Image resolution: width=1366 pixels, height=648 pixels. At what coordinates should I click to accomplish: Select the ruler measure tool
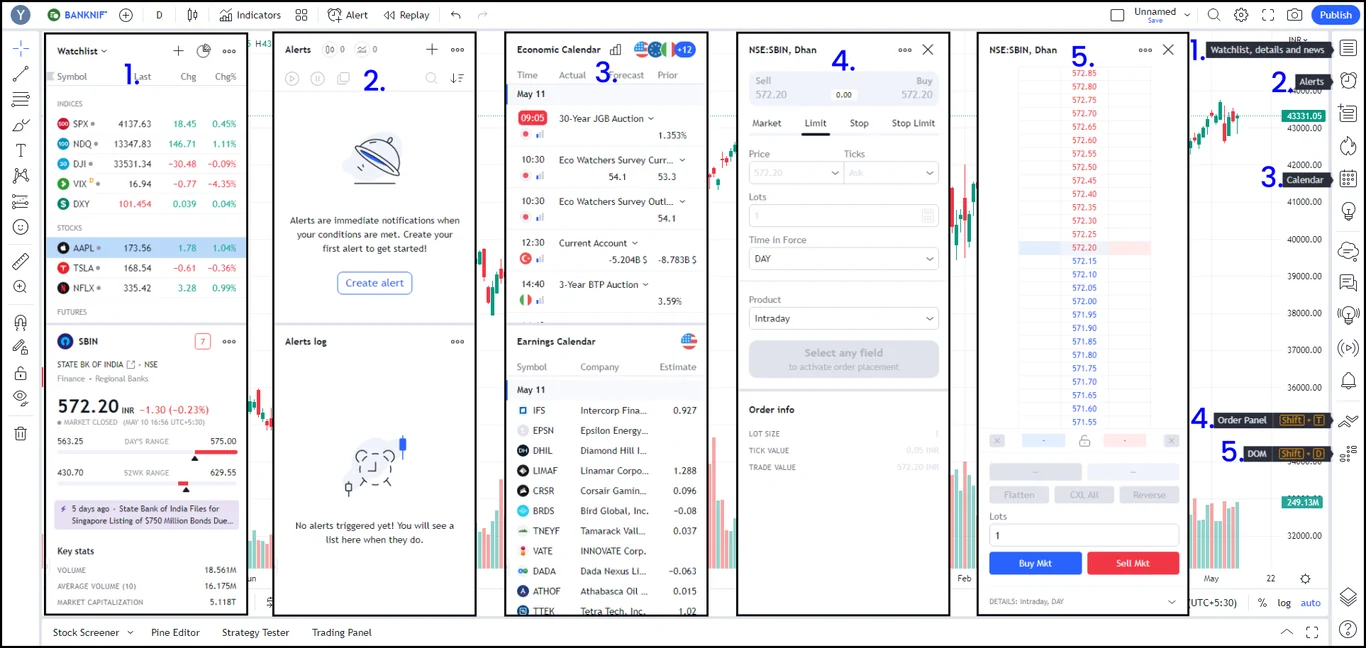click(x=20, y=262)
